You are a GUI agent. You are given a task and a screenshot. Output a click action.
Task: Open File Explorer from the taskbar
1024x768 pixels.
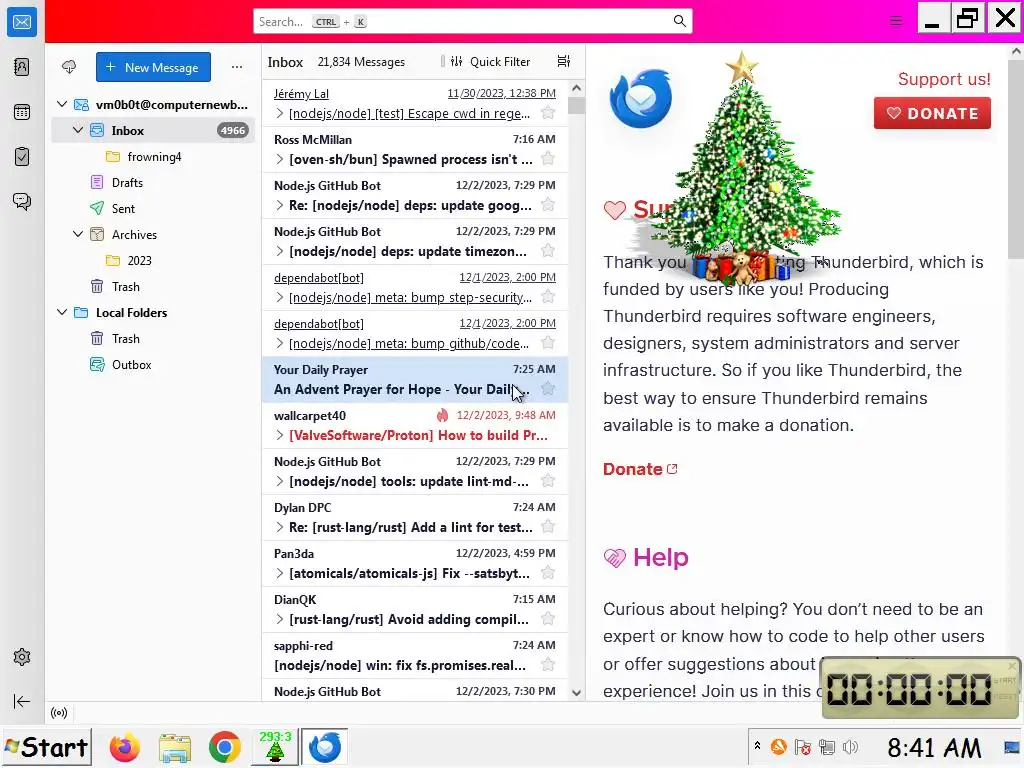coord(174,747)
